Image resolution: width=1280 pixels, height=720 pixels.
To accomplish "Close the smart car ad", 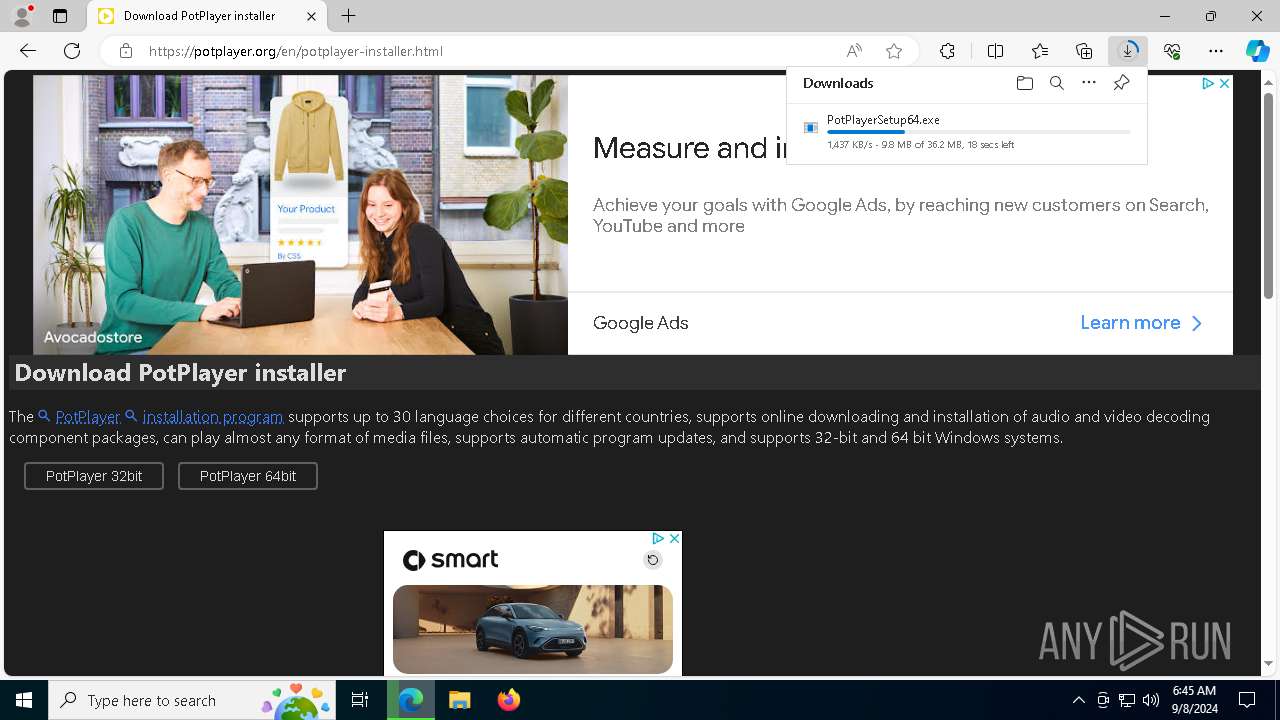I will click(x=674, y=538).
